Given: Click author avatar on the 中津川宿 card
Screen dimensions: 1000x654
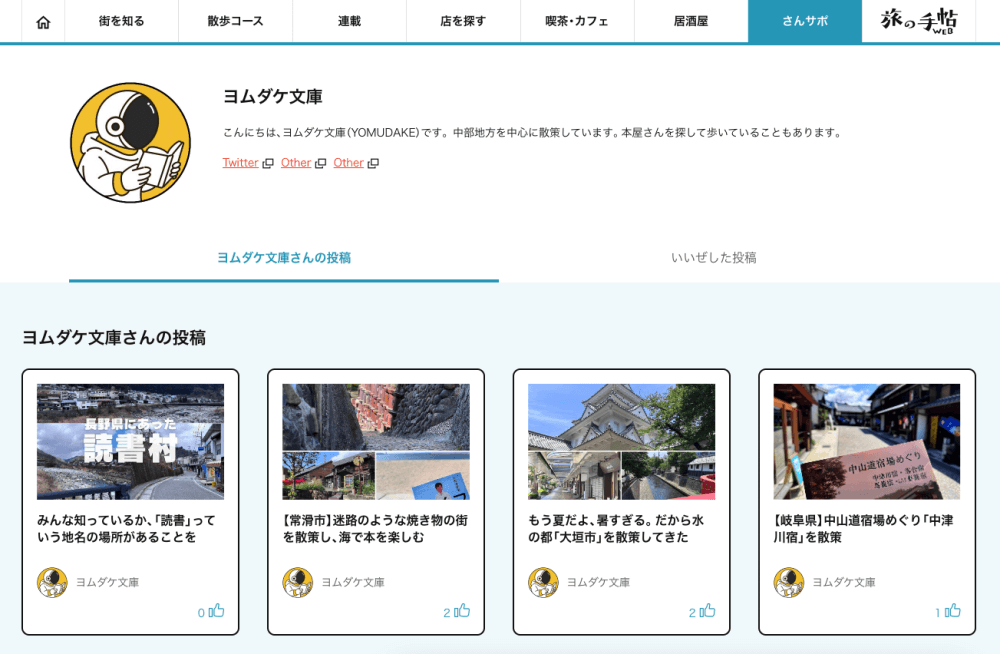Looking at the screenshot, I should [788, 582].
